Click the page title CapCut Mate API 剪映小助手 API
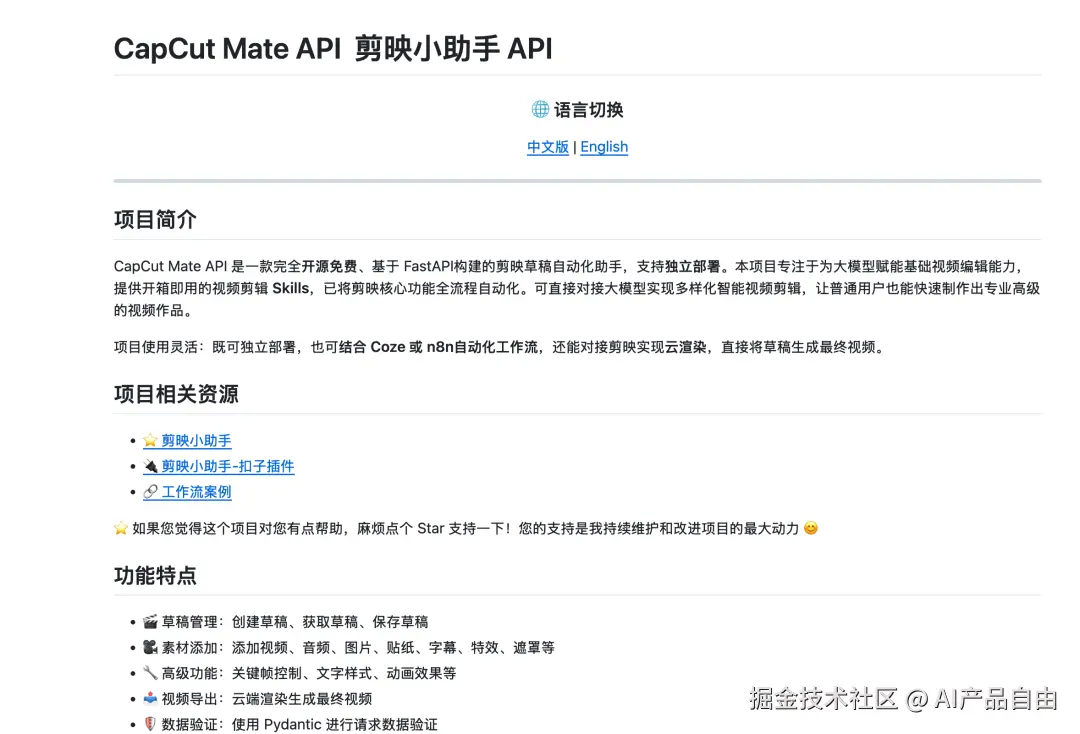The image size is (1080, 734). [x=333, y=49]
